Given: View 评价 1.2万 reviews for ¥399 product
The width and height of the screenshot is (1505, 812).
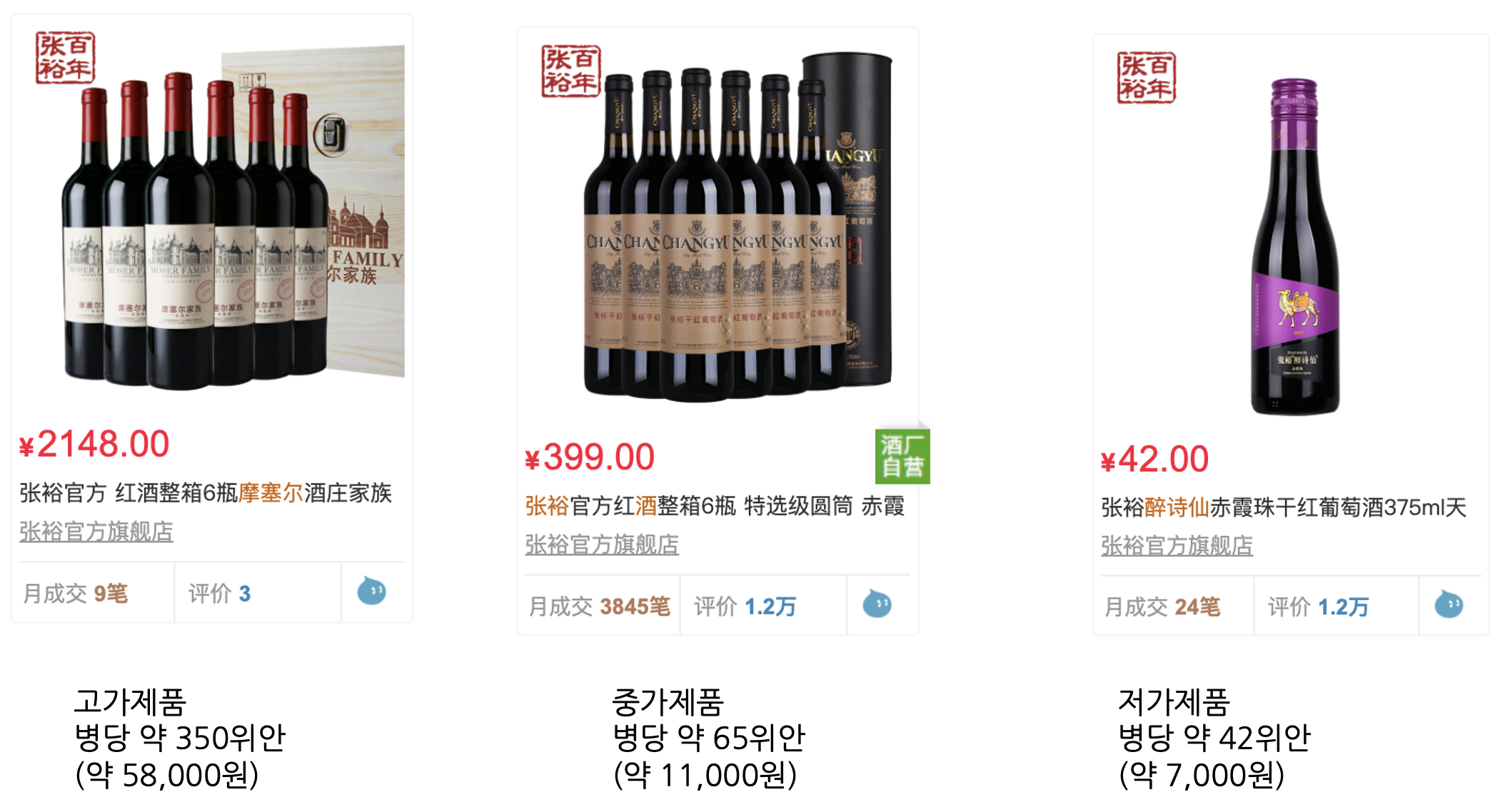Looking at the screenshot, I should (745, 607).
